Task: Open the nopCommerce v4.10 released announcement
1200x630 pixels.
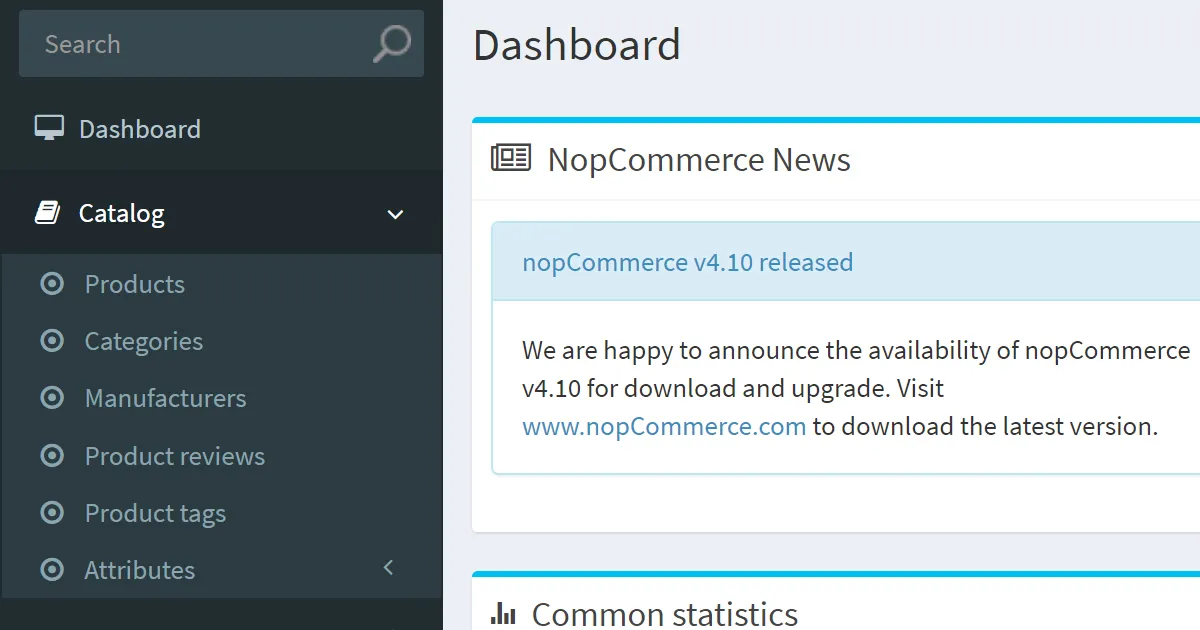Action: [687, 261]
